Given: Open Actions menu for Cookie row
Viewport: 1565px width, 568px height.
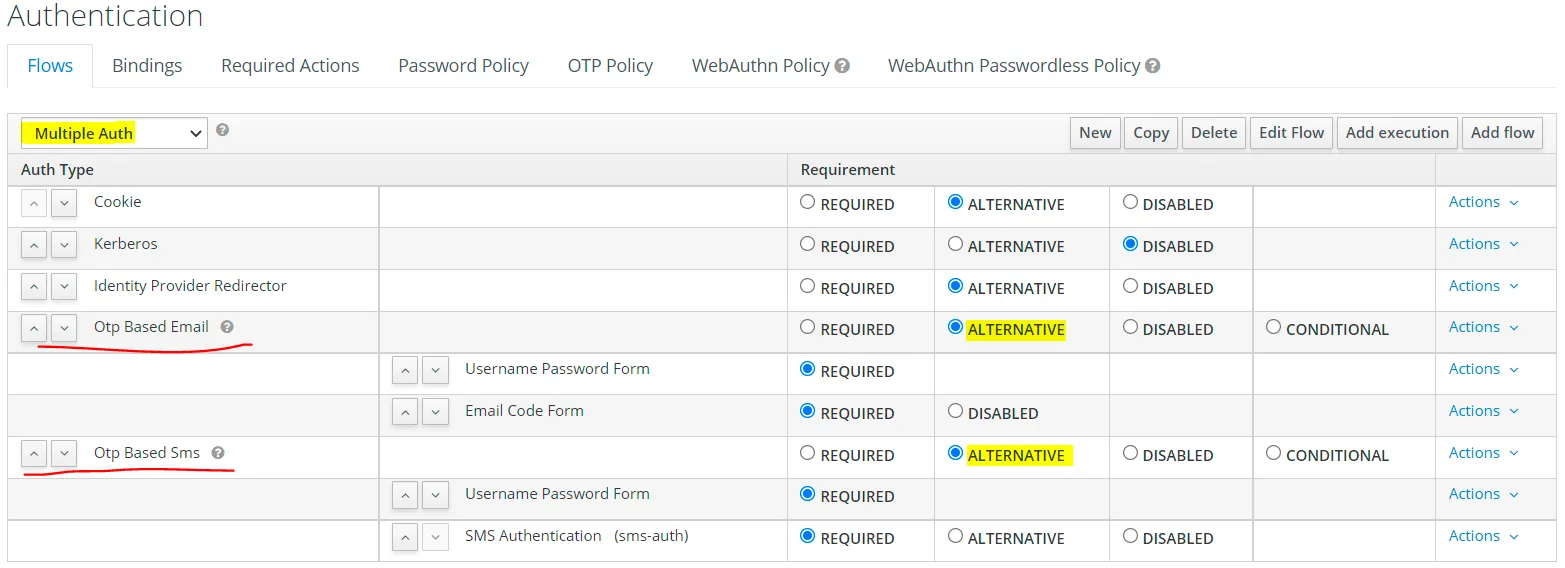Looking at the screenshot, I should pos(1483,202).
